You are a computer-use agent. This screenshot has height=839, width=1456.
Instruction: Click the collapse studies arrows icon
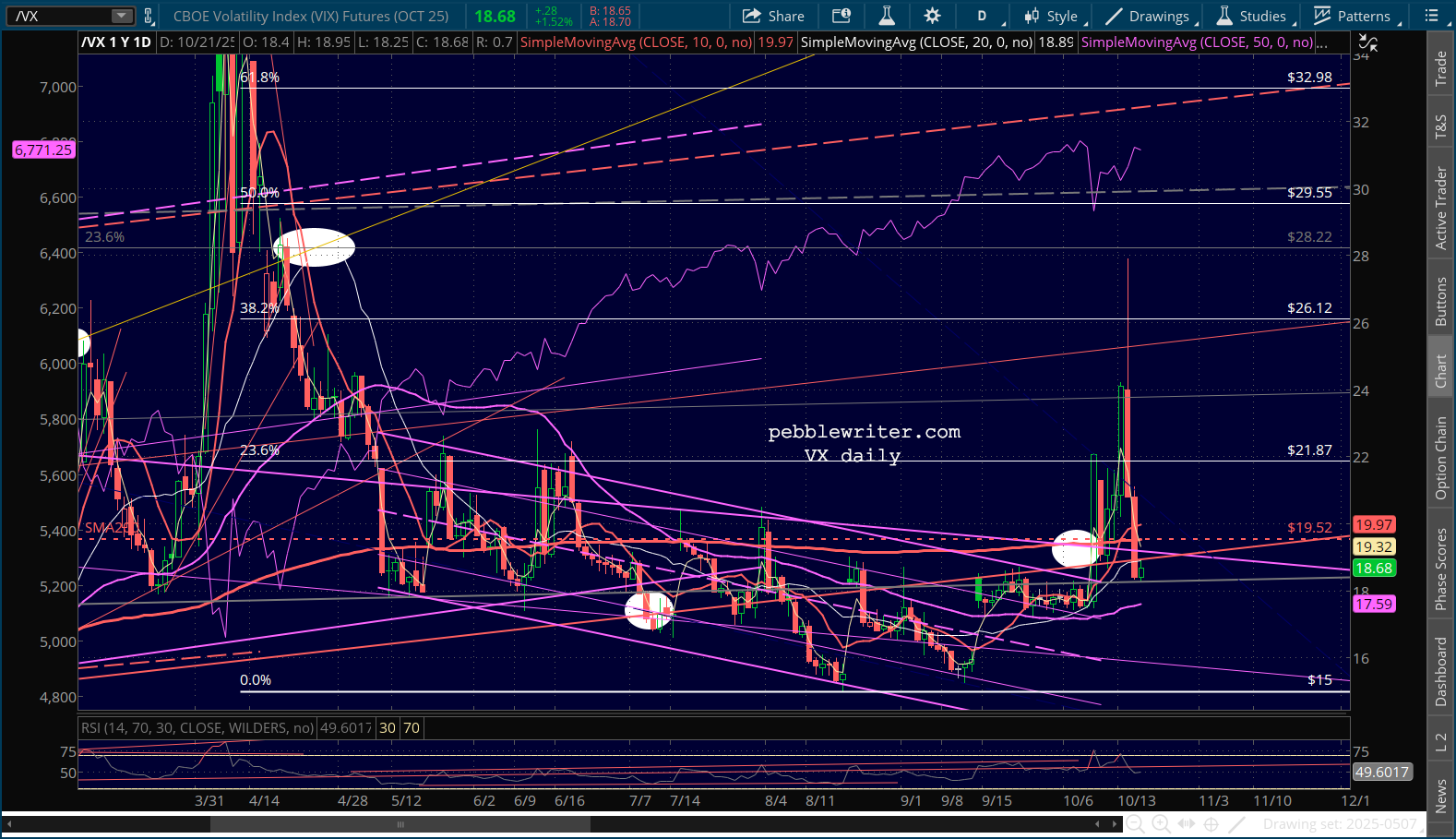click(1367, 43)
